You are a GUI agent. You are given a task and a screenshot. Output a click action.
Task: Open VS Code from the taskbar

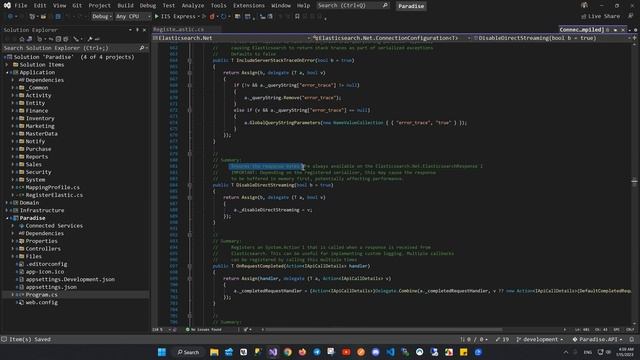coord(390,352)
